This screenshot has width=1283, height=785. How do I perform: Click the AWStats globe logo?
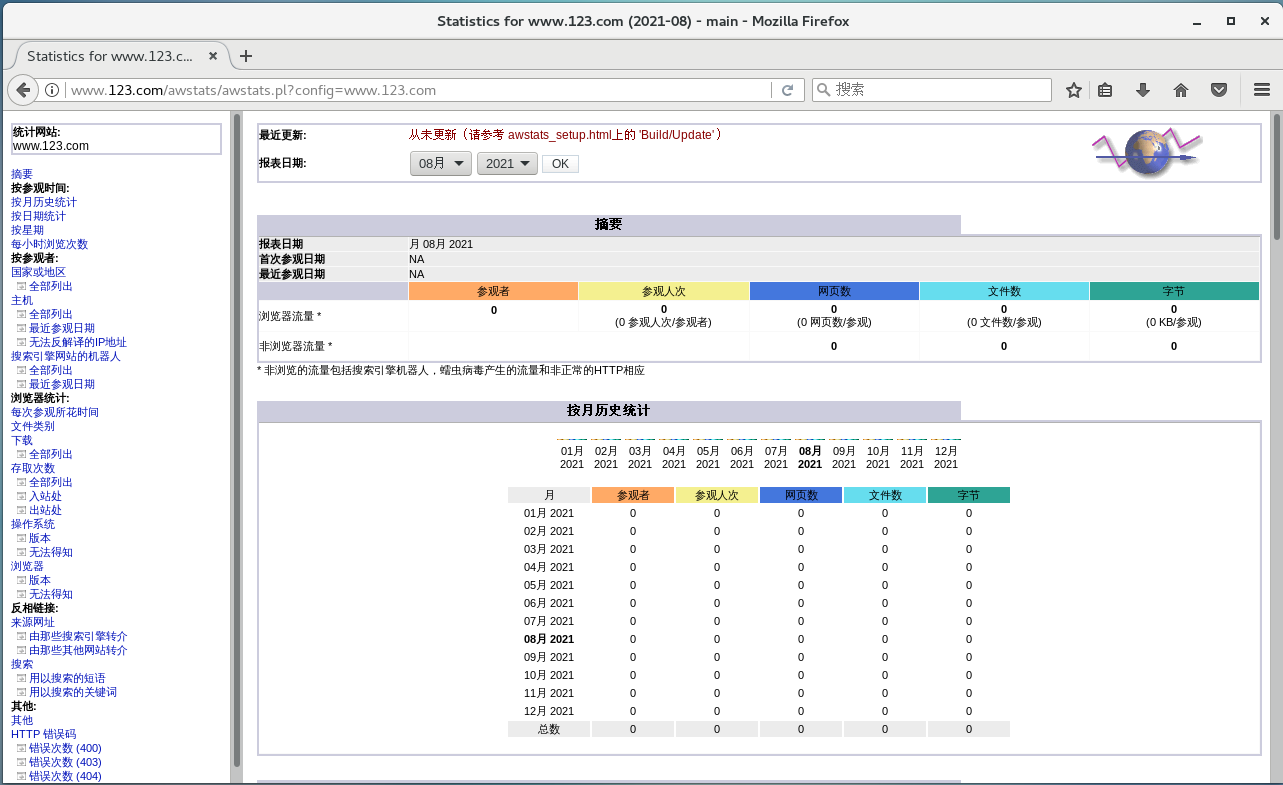tap(1146, 152)
